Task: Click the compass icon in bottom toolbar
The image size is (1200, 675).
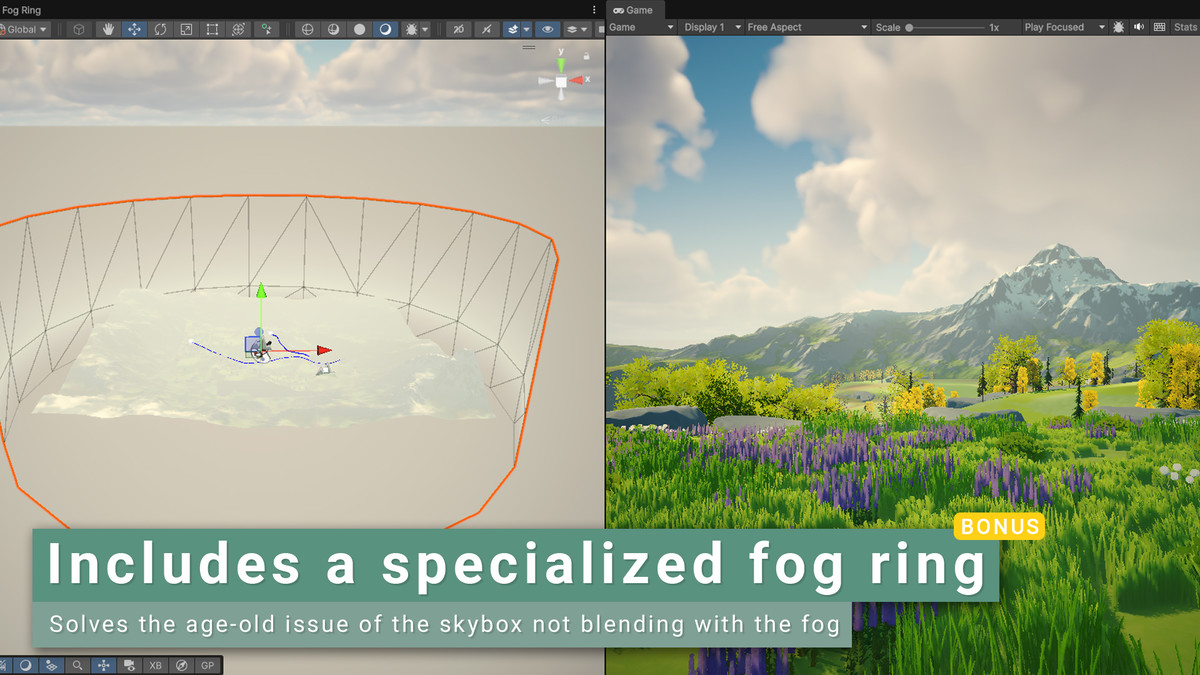Action: (x=181, y=665)
